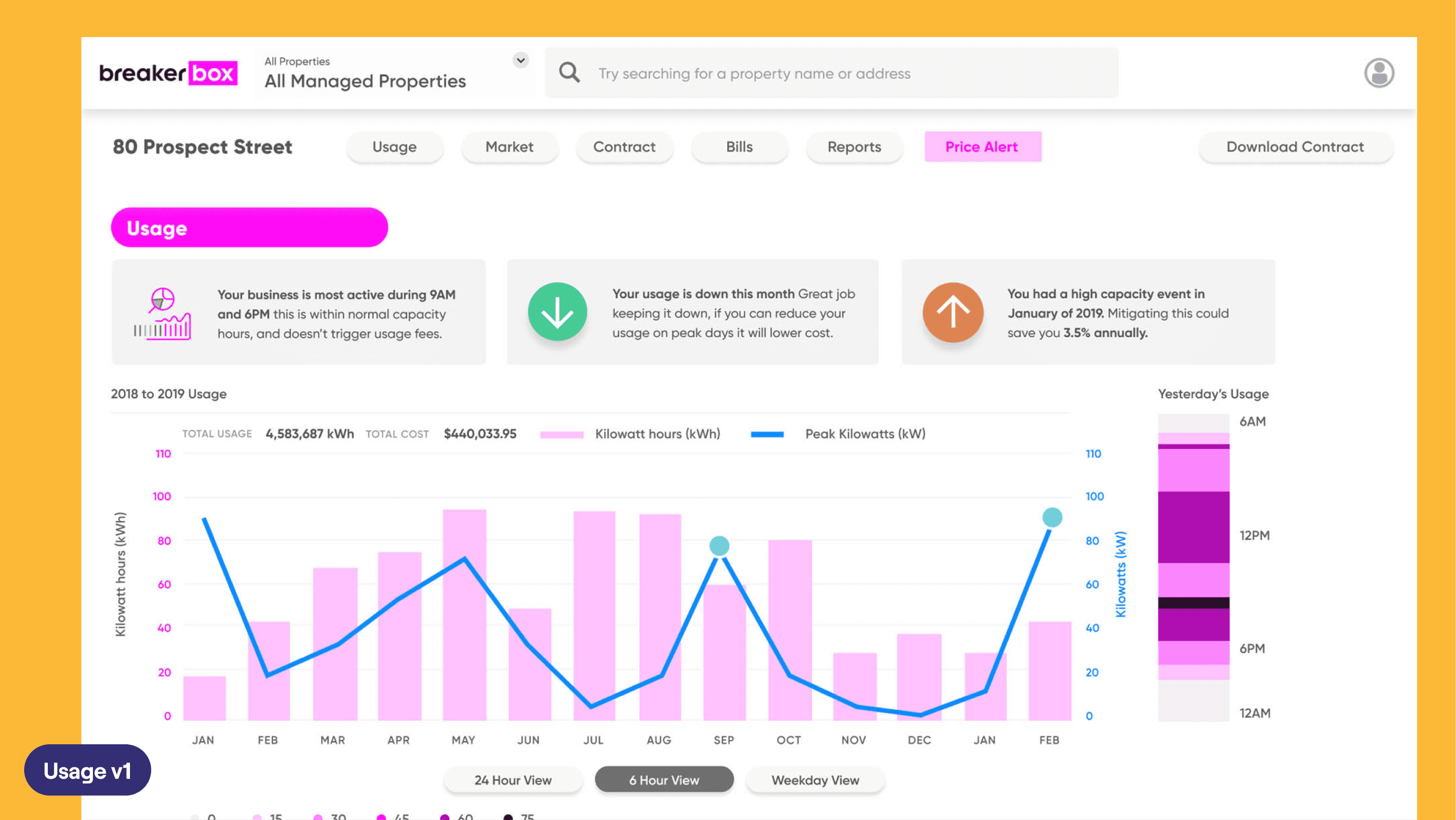
Task: Open the Contract tab
Action: point(624,147)
